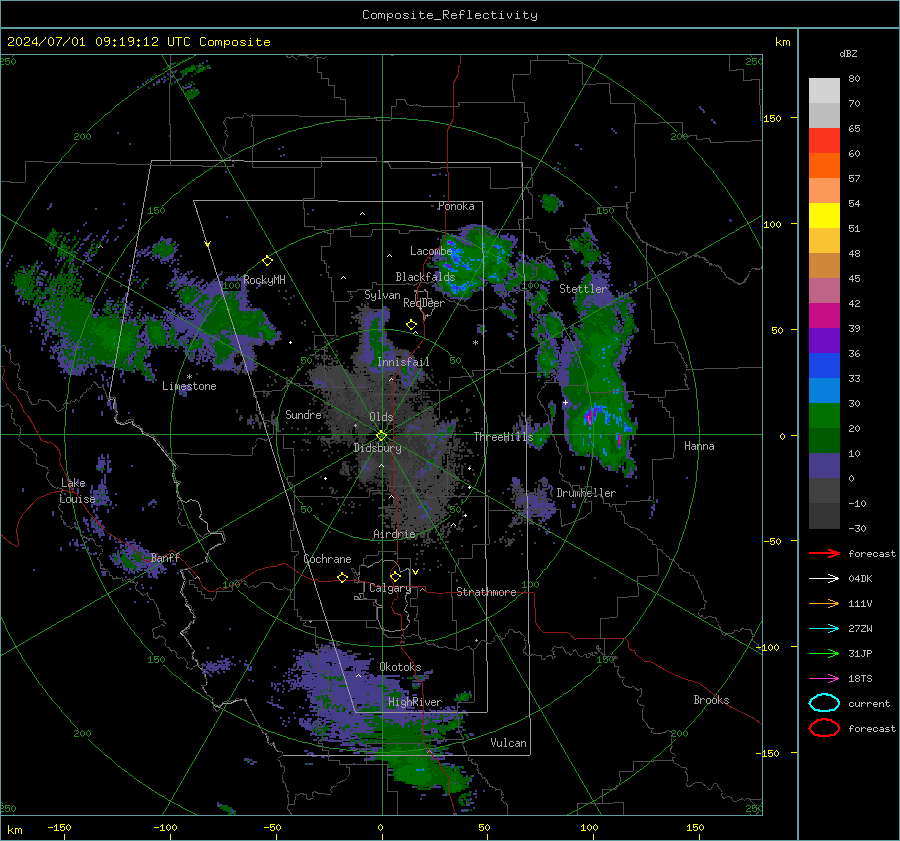The width and height of the screenshot is (900, 841).
Task: Click the bright green swatch below 30 dBZ
Action: tap(824, 415)
